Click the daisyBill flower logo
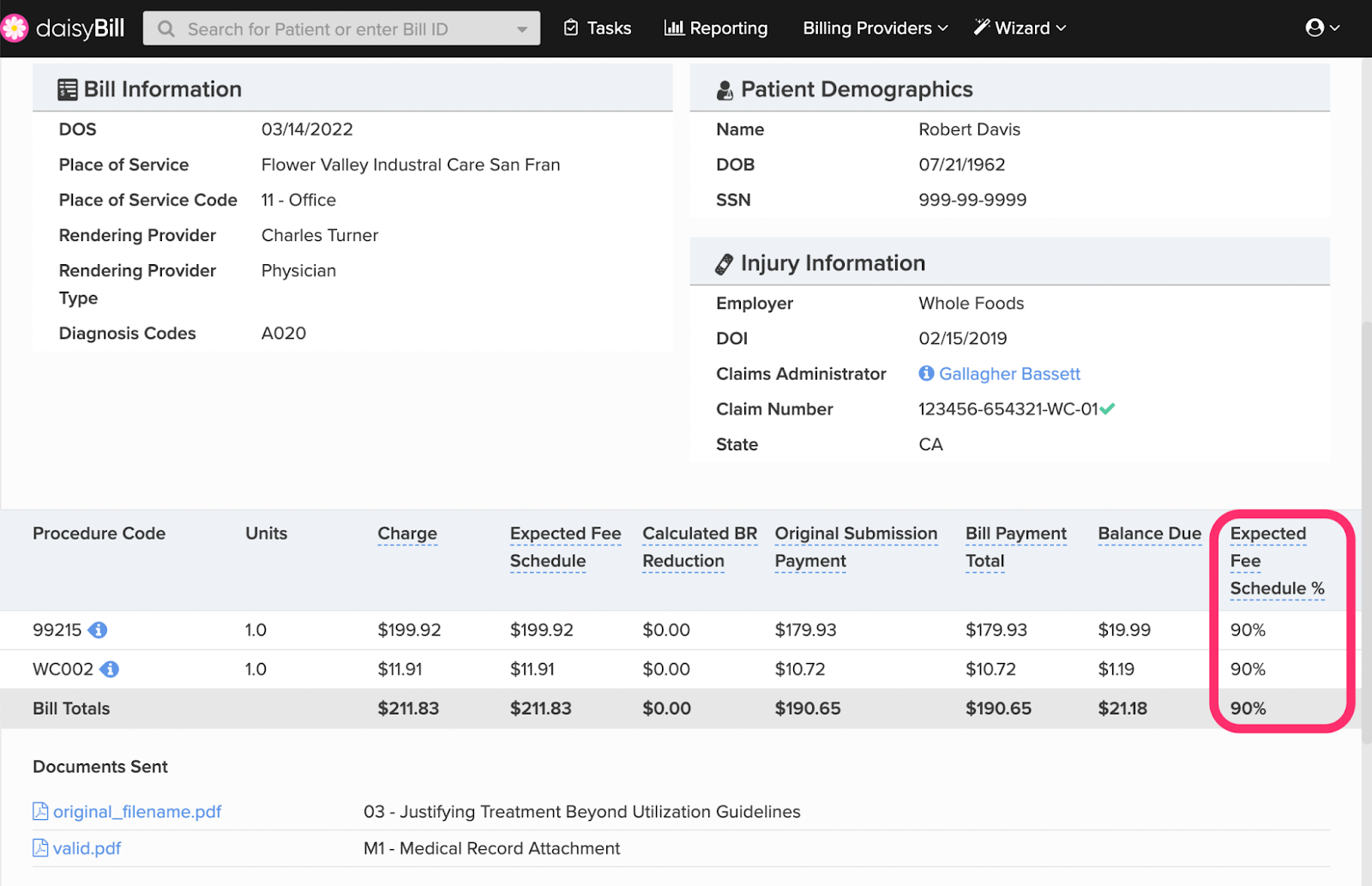Image resolution: width=1372 pixels, height=886 pixels. [14, 28]
